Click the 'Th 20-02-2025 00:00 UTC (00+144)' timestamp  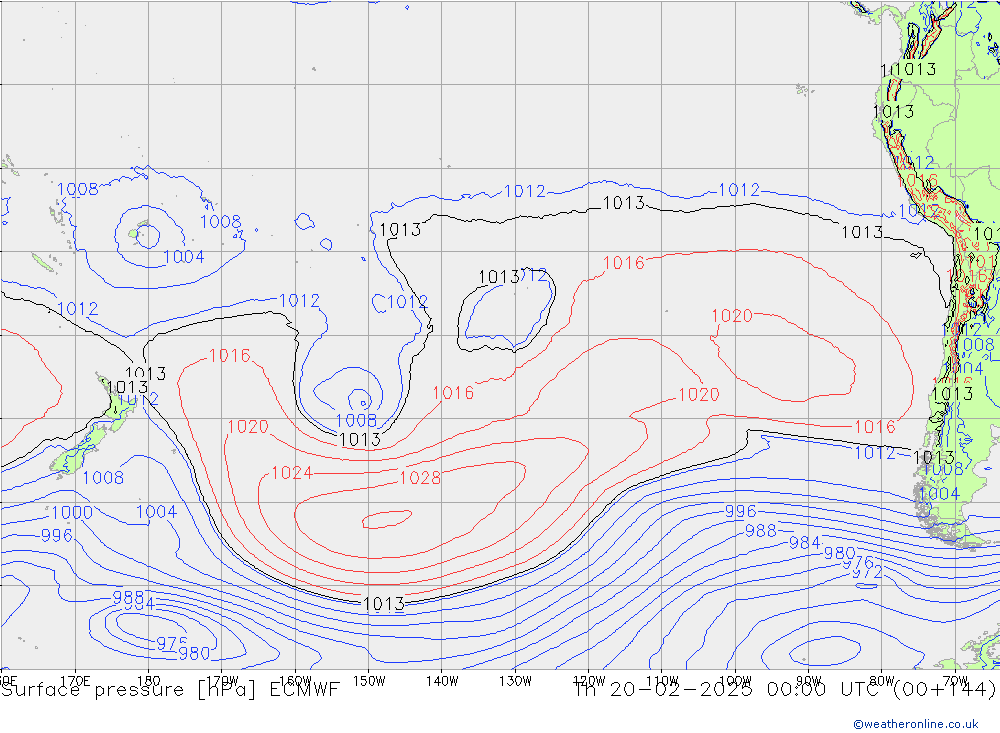click(784, 690)
